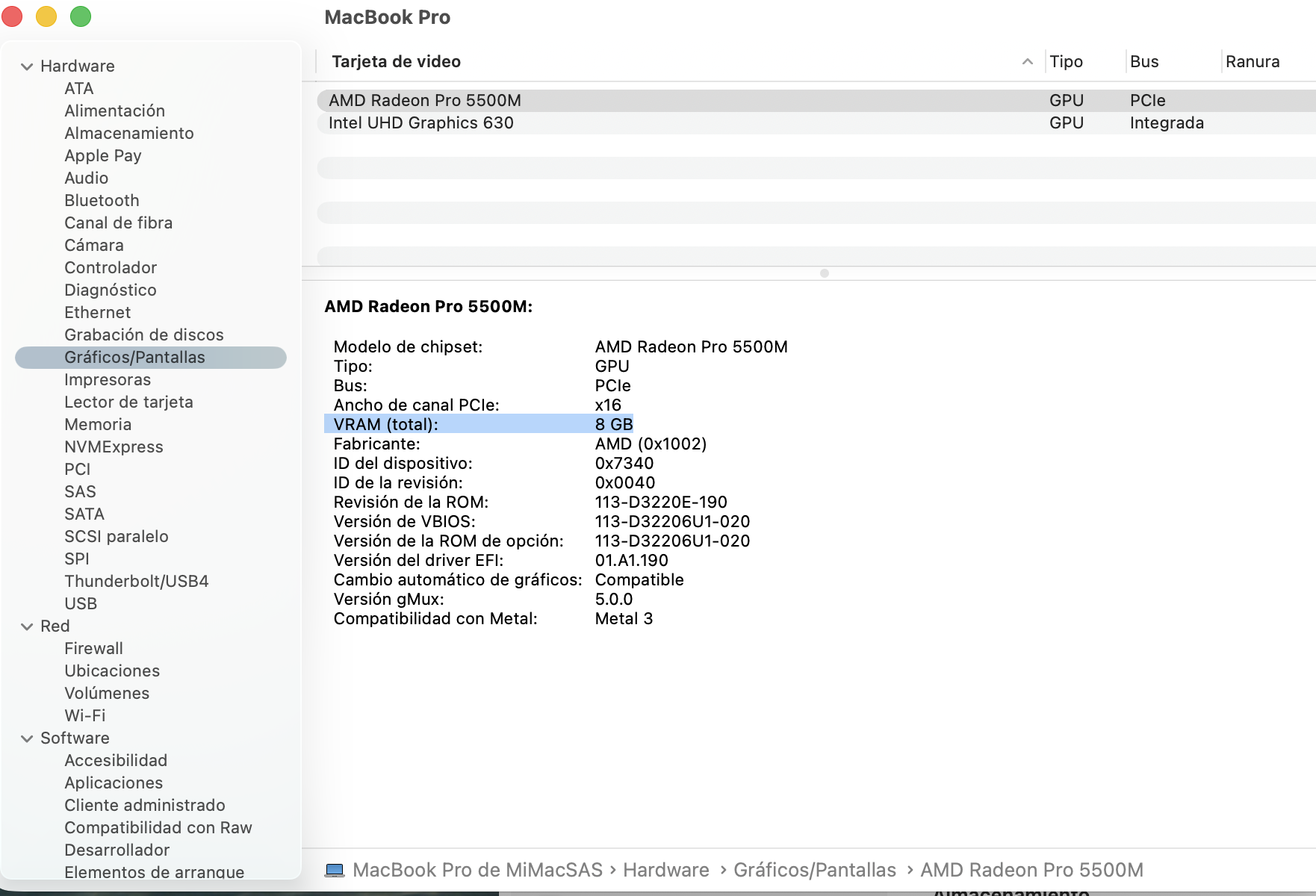Select Cámara sidebar item
The height and width of the screenshot is (896, 1316).
click(x=93, y=246)
